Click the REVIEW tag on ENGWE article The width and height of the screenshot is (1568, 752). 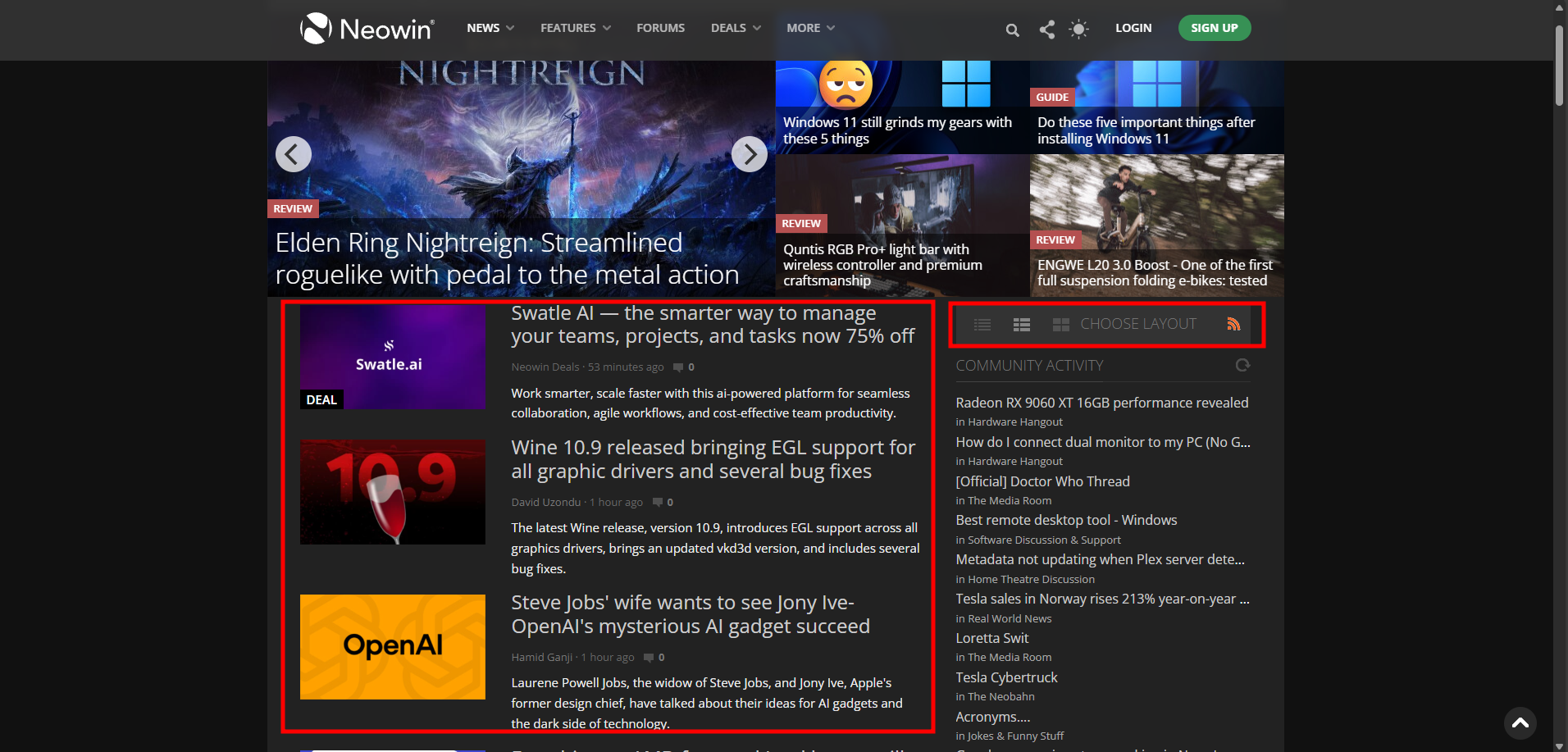[1055, 240]
